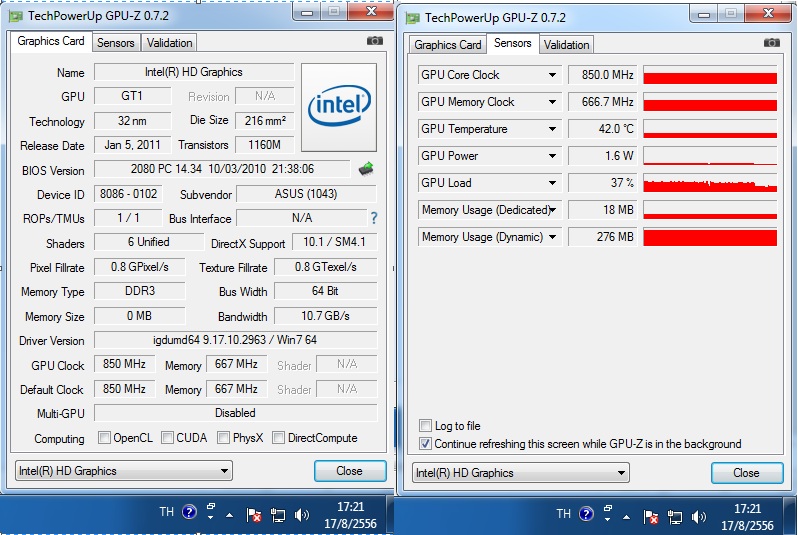Click the 42.0 °C temperature value
Viewport: 798px width, 535px height.
602,129
